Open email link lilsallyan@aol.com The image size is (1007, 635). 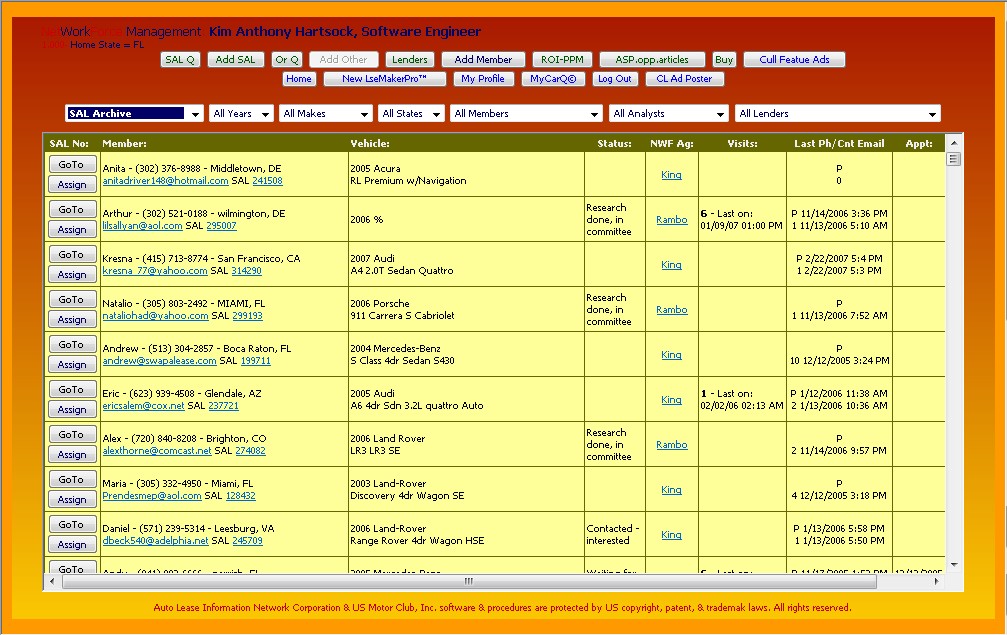pos(143,226)
